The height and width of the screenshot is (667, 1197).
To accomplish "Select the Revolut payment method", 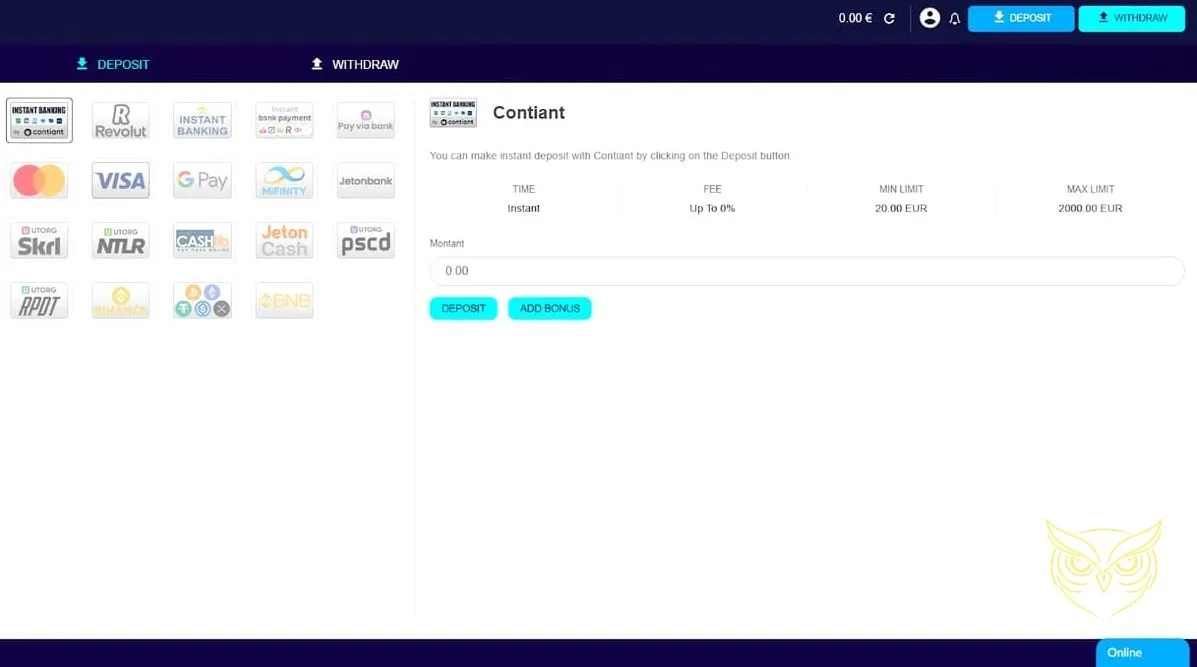I will pos(120,121).
